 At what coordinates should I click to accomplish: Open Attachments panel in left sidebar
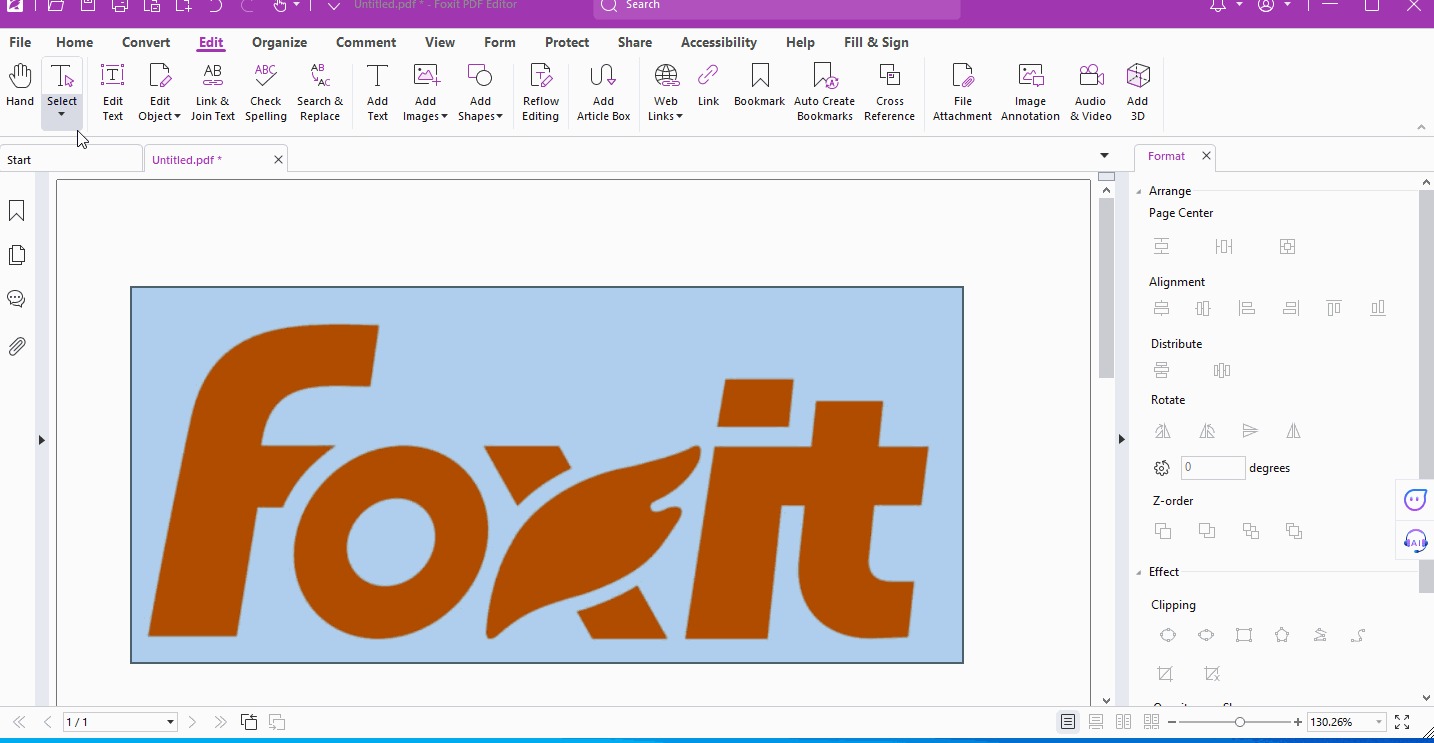tap(17, 347)
